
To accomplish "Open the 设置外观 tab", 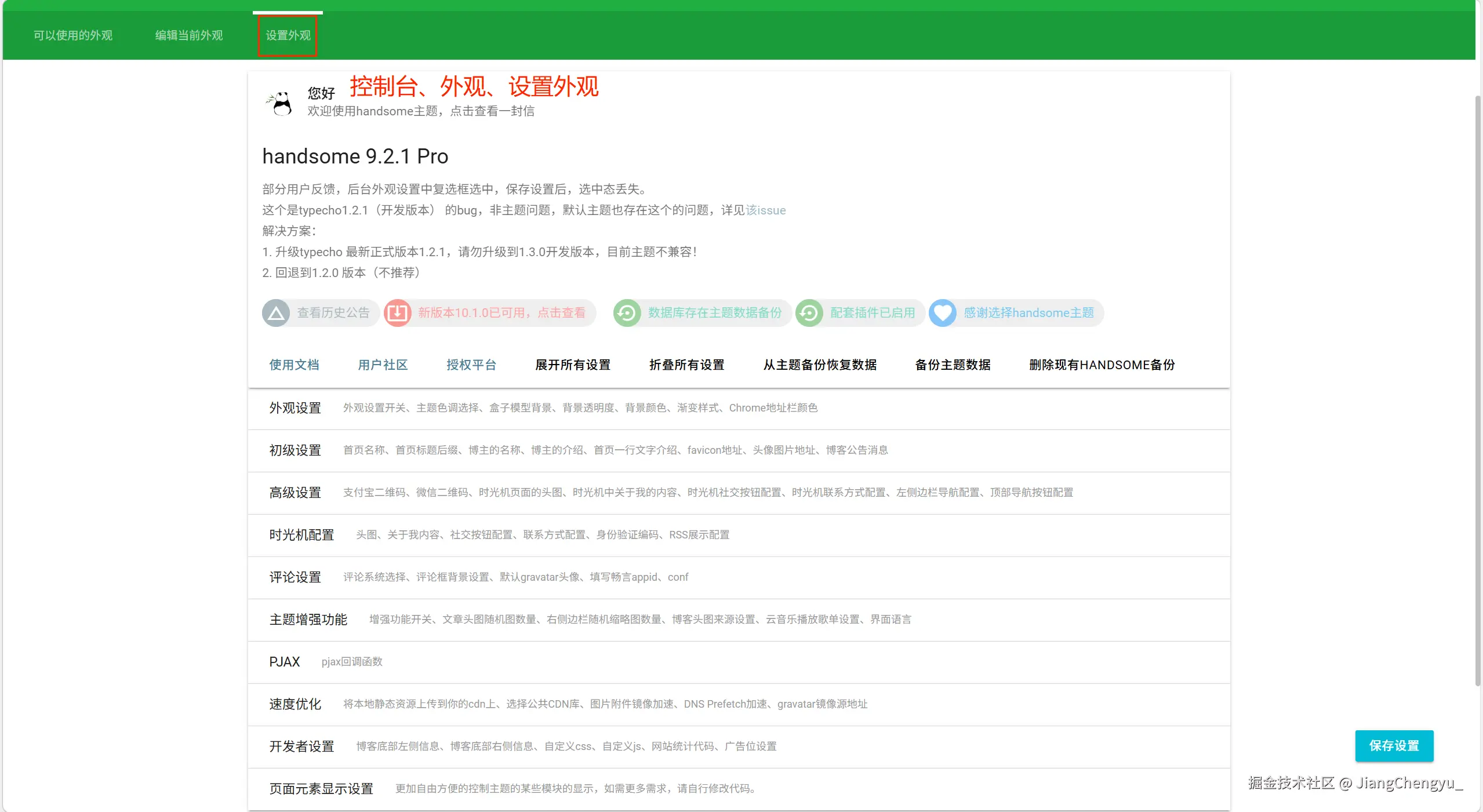I will pyautogui.click(x=288, y=35).
